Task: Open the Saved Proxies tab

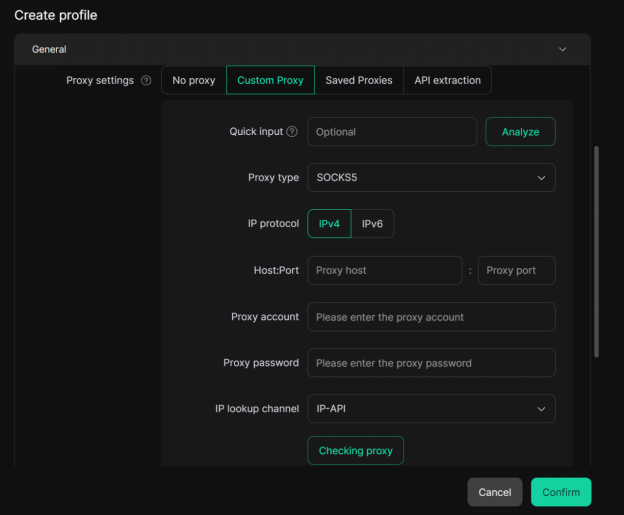Action: pyautogui.click(x=359, y=81)
